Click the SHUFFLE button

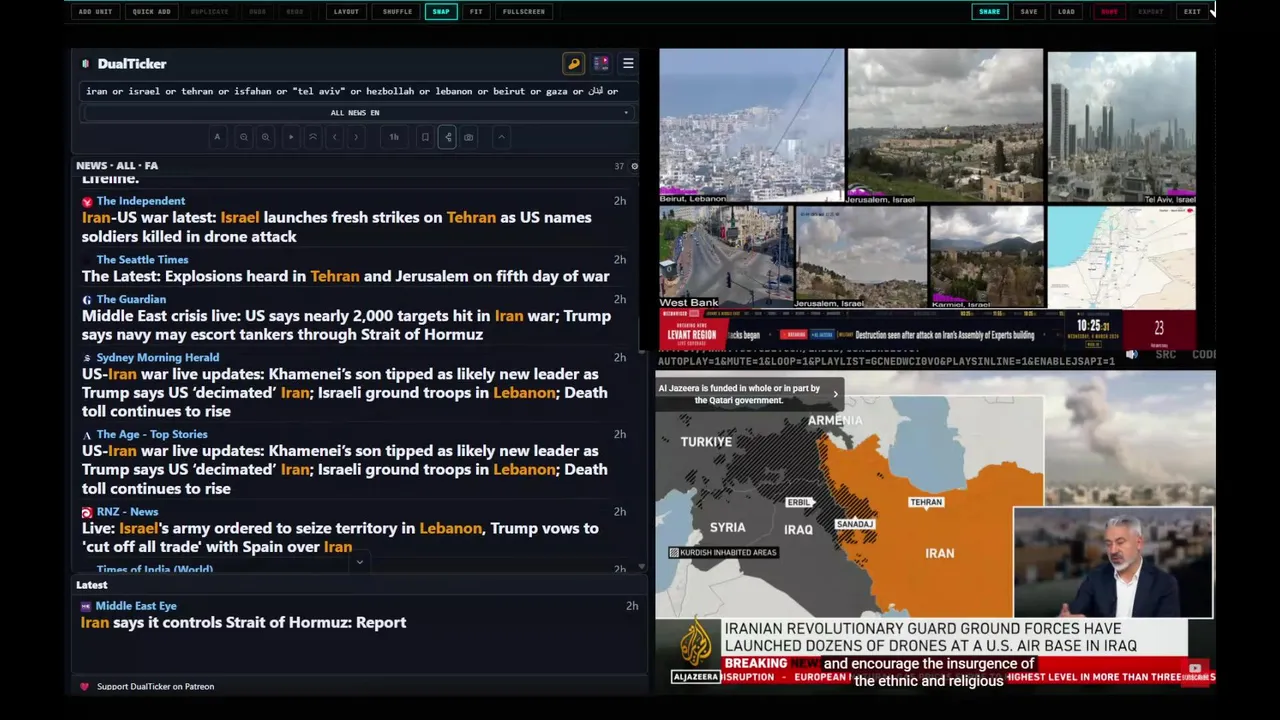pyautogui.click(x=397, y=11)
